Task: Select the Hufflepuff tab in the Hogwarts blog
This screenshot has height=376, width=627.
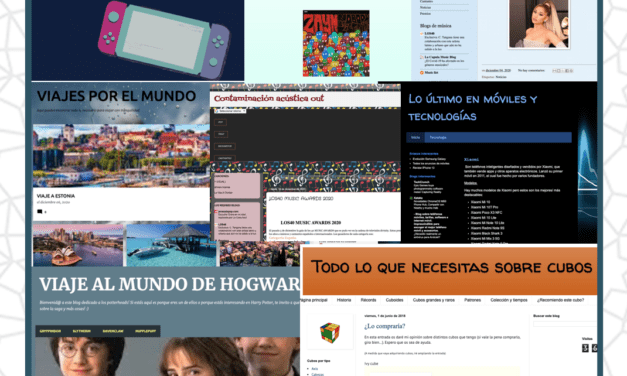Action: pyautogui.click(x=146, y=331)
